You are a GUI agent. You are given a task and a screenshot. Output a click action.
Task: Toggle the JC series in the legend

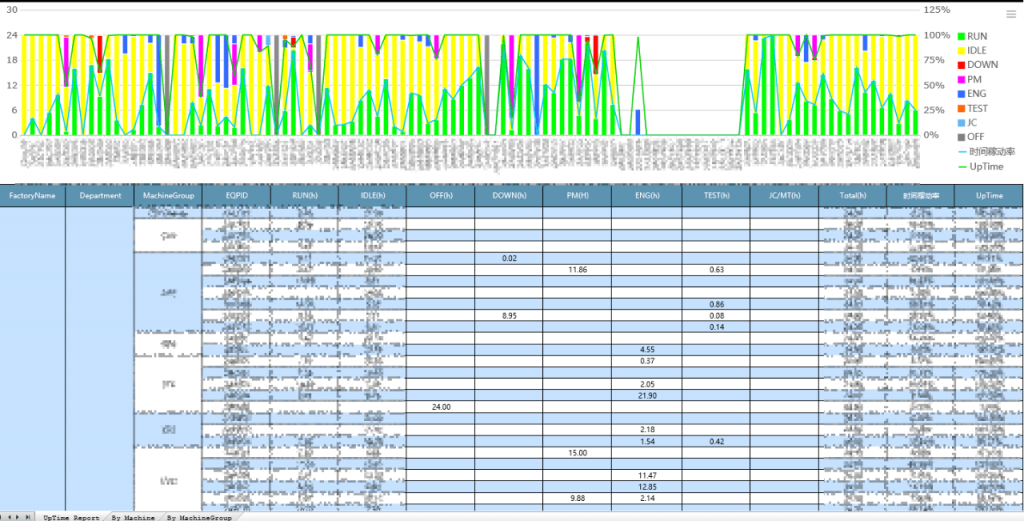tap(967, 123)
